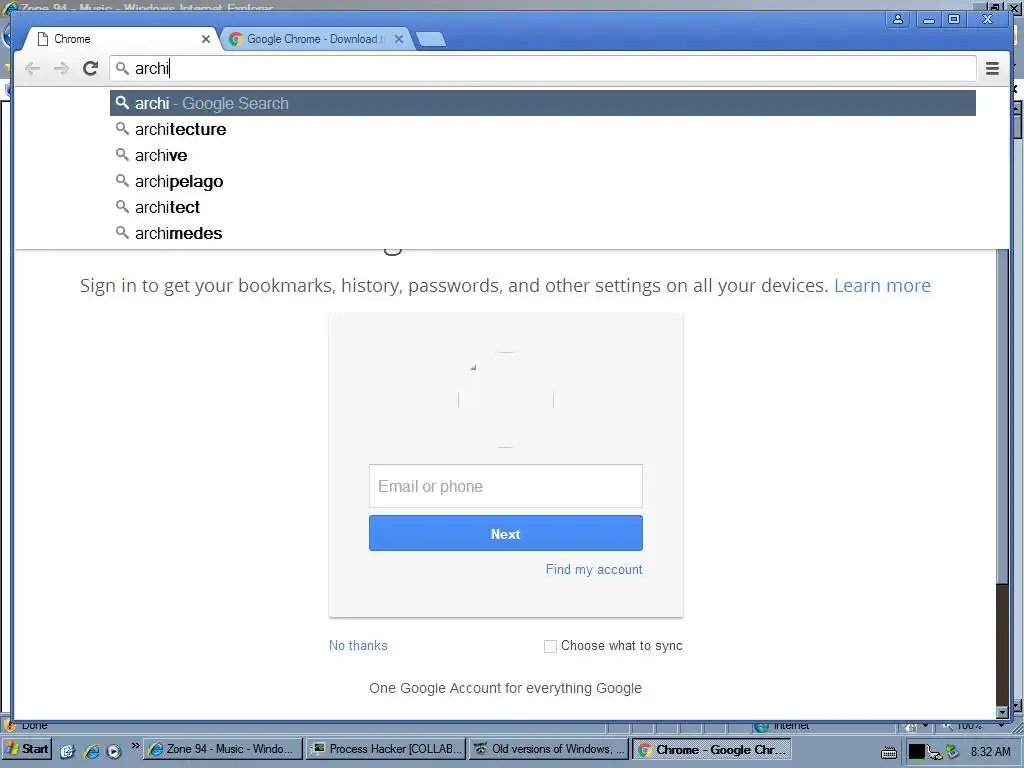Switch to the 'Chrome' tab
1024x768 pixels.
click(x=121, y=39)
